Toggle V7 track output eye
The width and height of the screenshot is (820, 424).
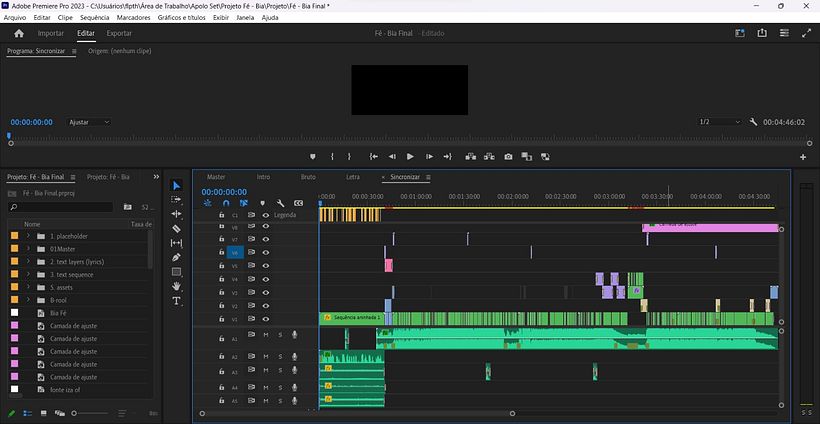click(266, 239)
